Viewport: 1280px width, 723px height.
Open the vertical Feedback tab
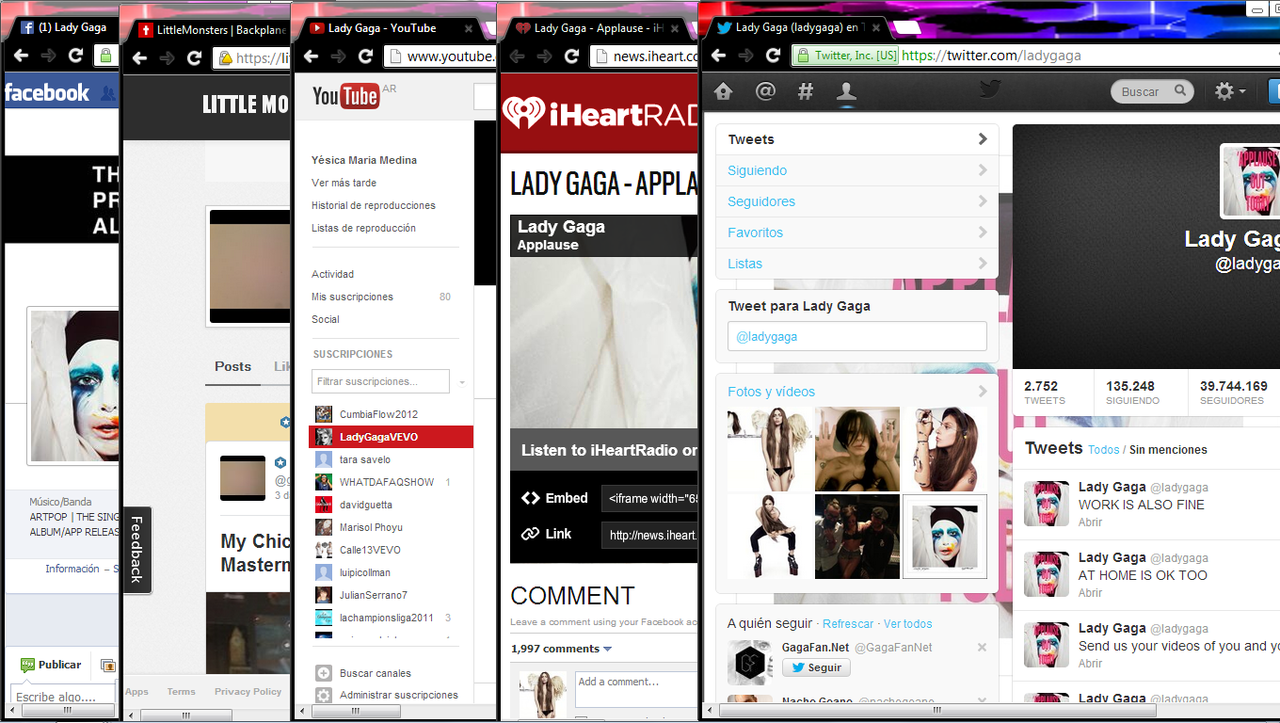coord(137,549)
